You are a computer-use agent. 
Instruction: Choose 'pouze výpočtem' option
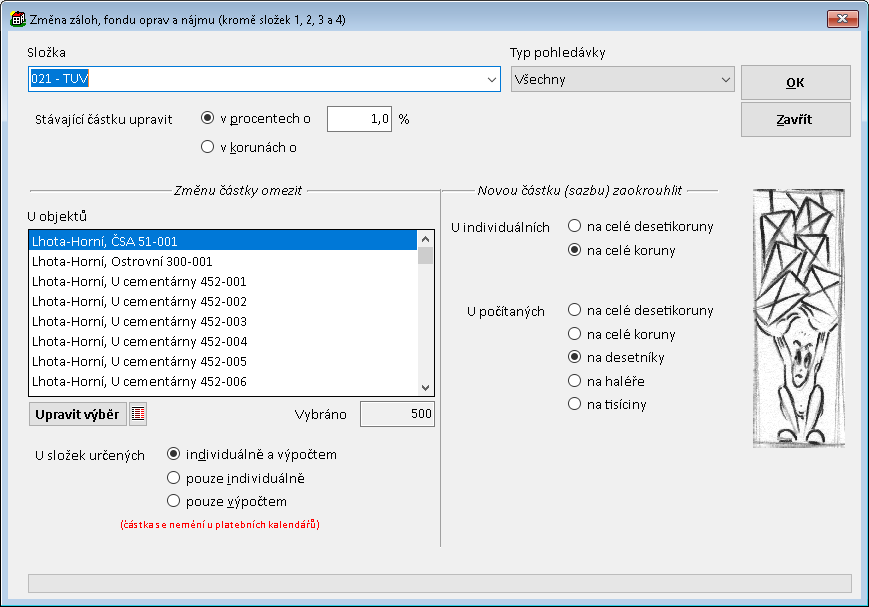pos(174,501)
